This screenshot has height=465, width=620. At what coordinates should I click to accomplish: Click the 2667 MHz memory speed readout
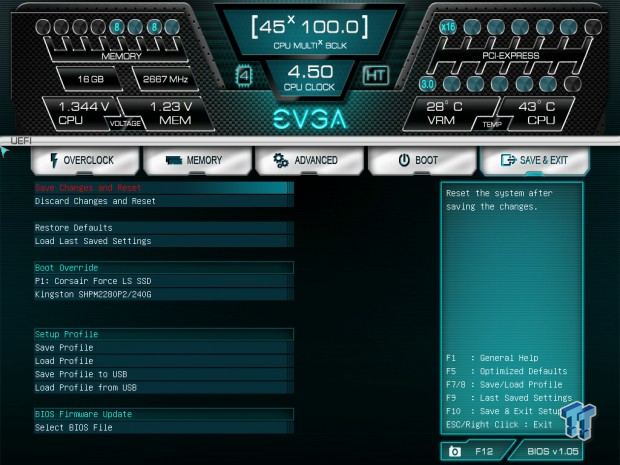point(165,79)
